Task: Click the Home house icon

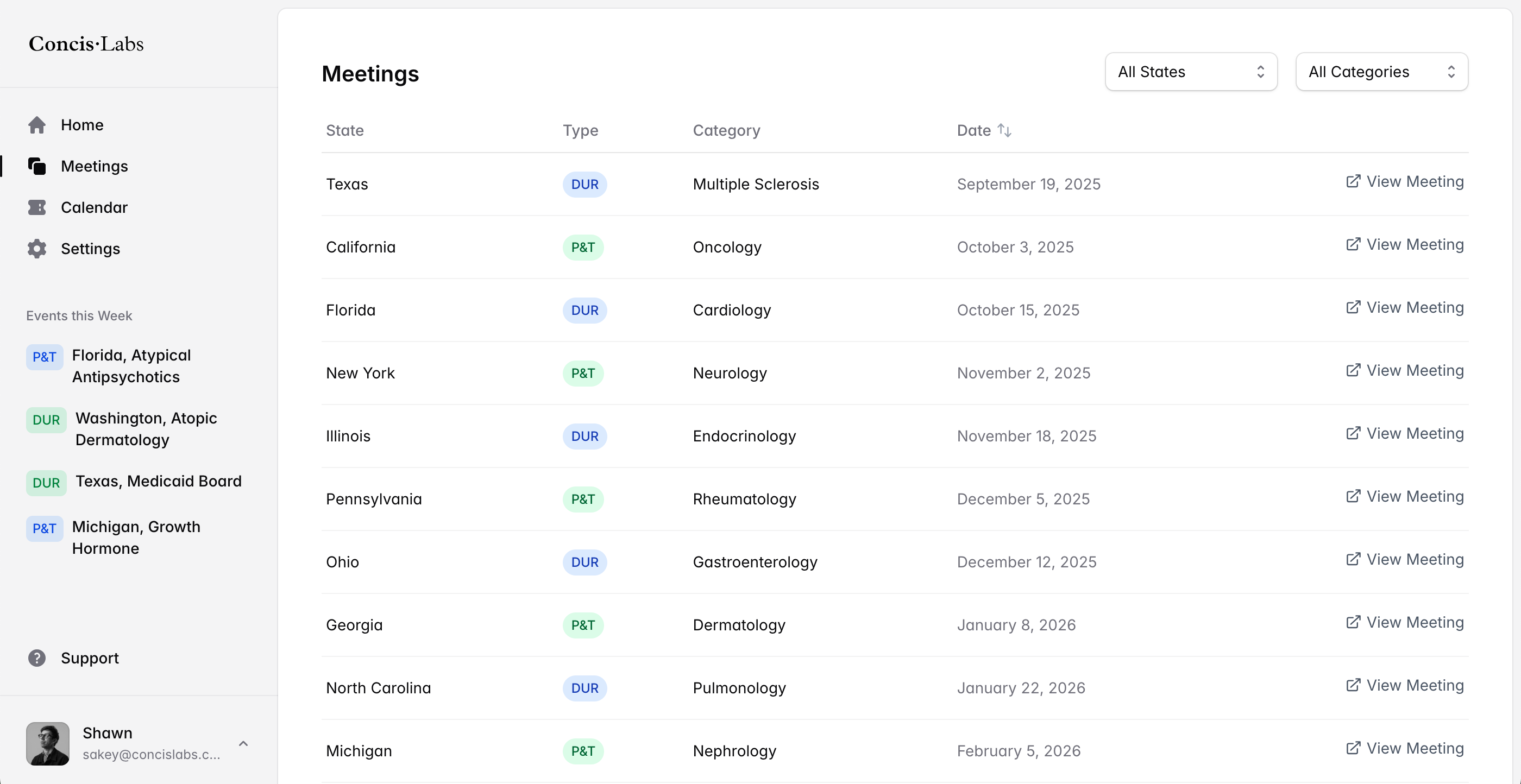Action: (x=36, y=125)
